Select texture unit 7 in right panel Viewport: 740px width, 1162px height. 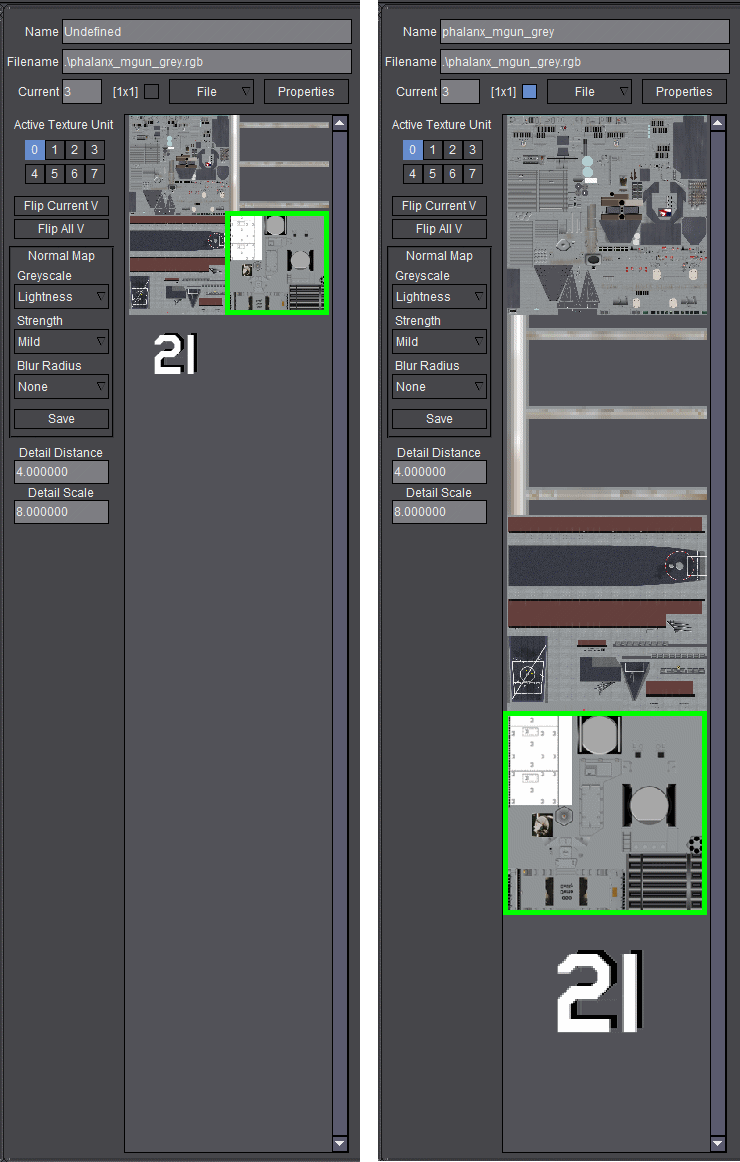pos(473,173)
